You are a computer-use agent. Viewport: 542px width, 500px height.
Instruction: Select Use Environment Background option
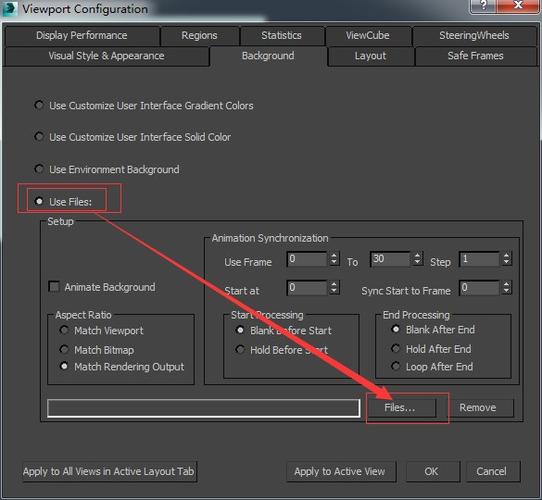[39, 169]
